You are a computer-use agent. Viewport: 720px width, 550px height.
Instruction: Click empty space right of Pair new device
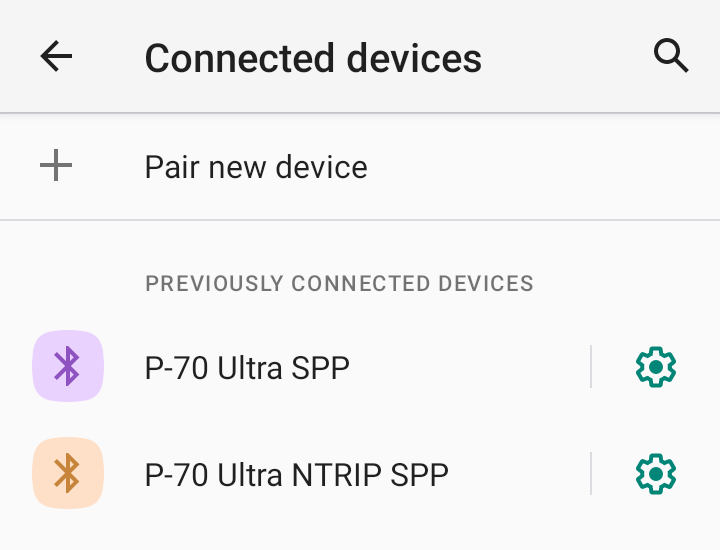click(x=542, y=167)
